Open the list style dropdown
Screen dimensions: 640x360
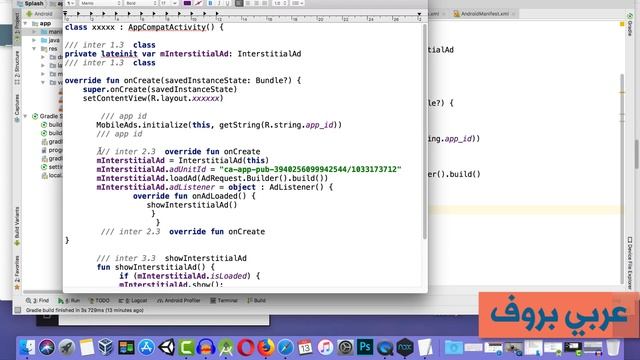tap(297, 3)
